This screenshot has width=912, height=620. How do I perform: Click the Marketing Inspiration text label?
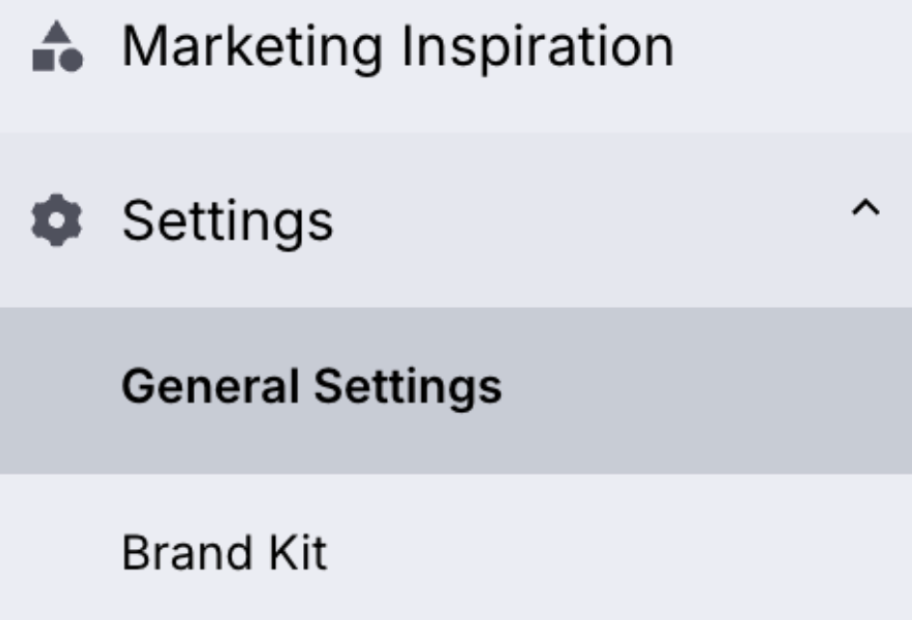click(397, 47)
